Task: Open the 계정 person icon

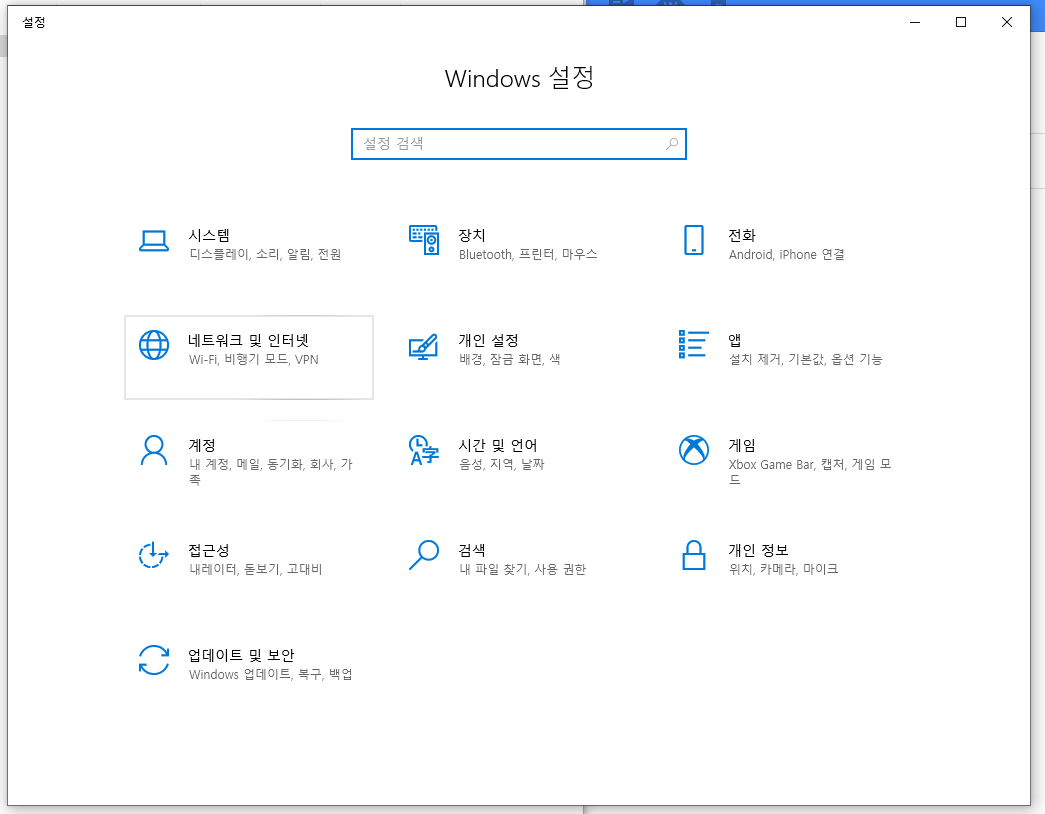Action: click(x=154, y=451)
